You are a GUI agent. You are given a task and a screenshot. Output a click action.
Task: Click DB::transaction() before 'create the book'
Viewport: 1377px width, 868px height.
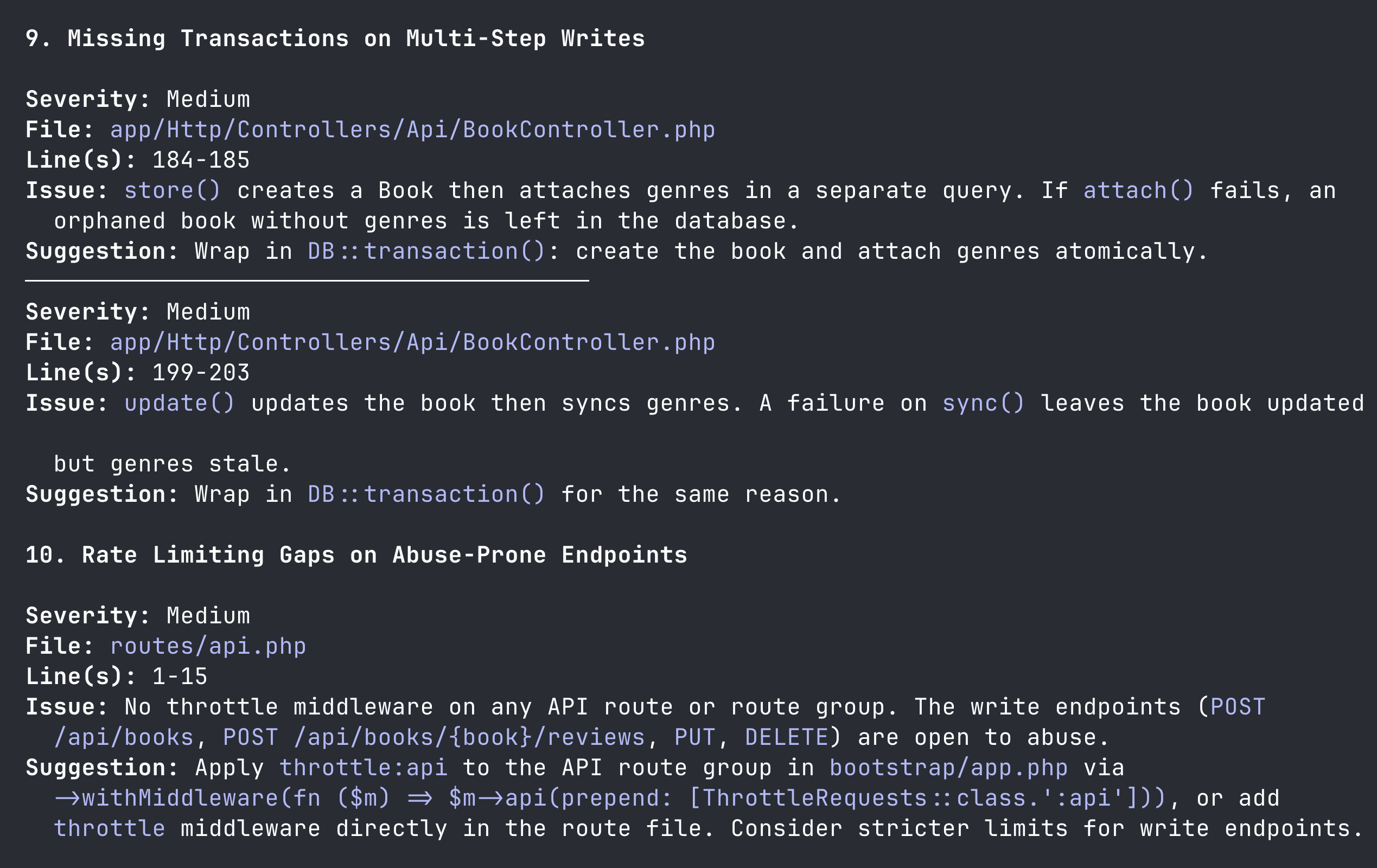426,252
